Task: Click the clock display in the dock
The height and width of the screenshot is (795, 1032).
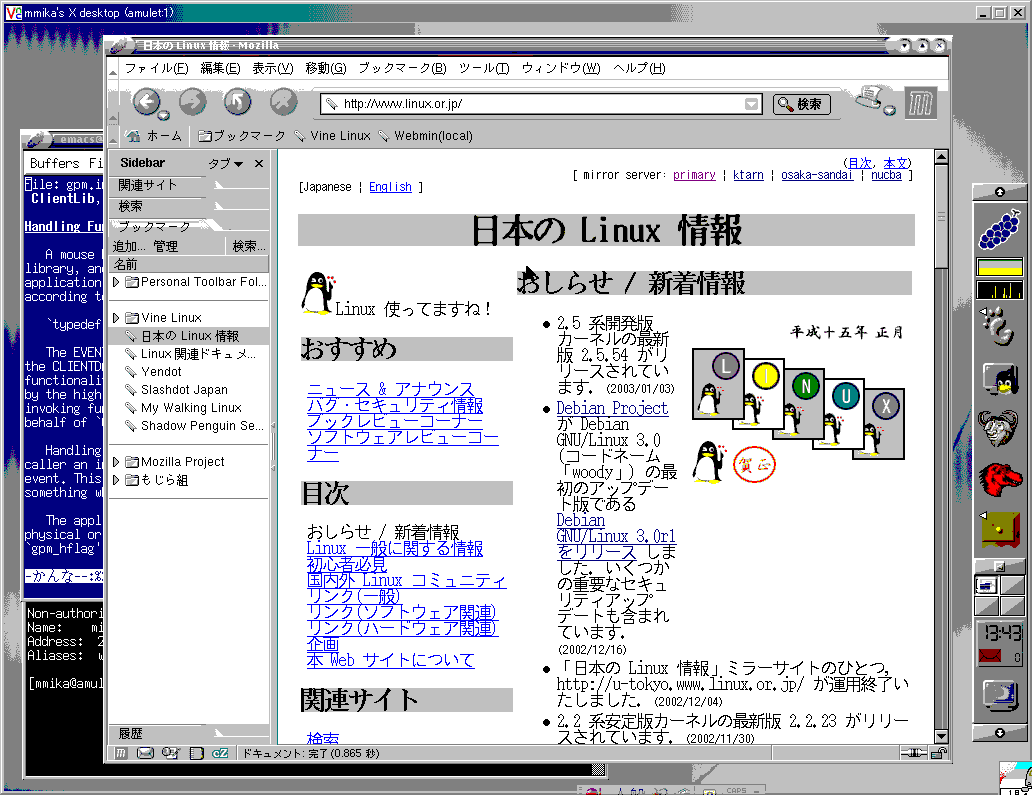Action: [1002, 633]
